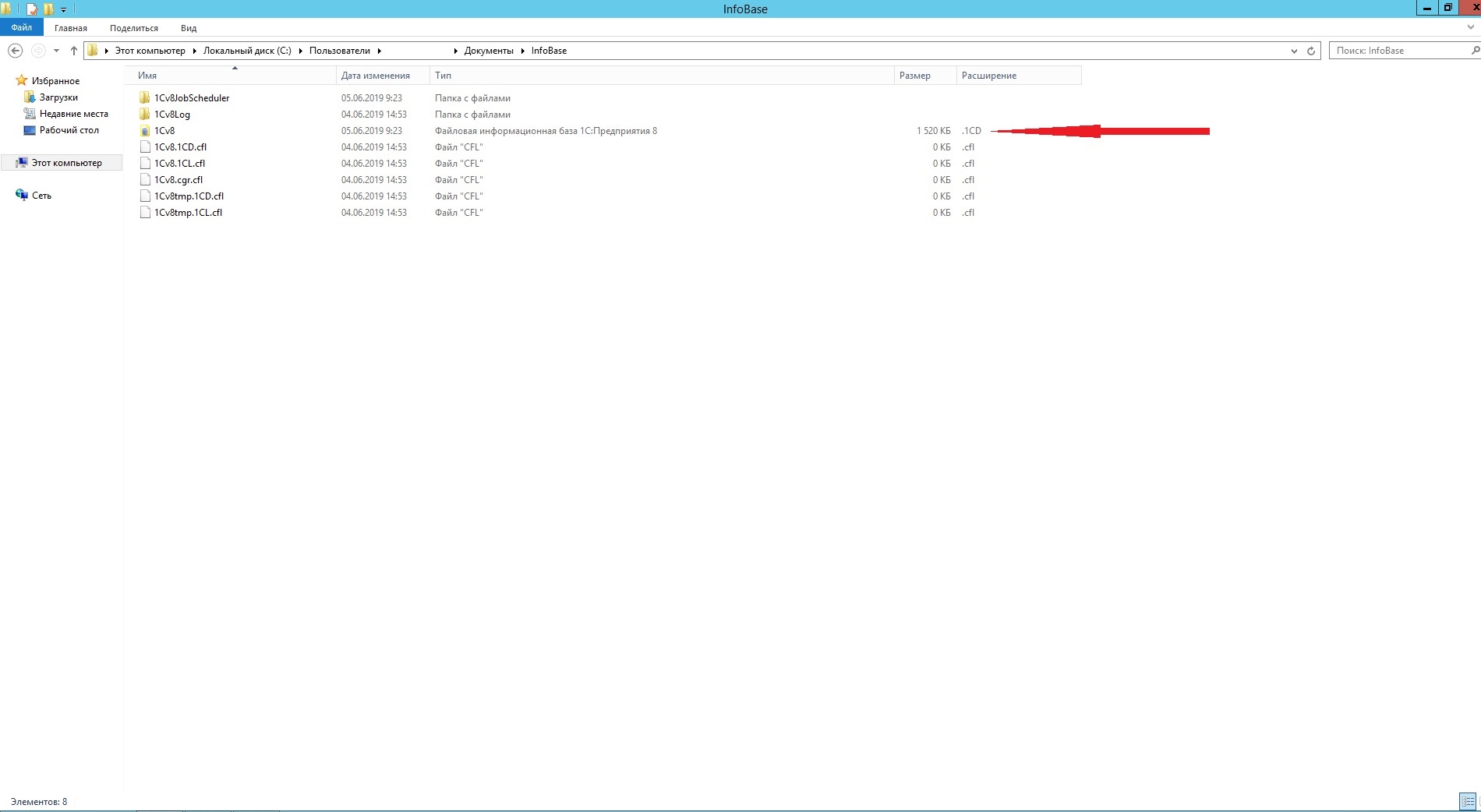Select the 1Cv8tmp.1CD.cfl file icon
This screenshot has height=812, width=1481.
pyautogui.click(x=144, y=196)
